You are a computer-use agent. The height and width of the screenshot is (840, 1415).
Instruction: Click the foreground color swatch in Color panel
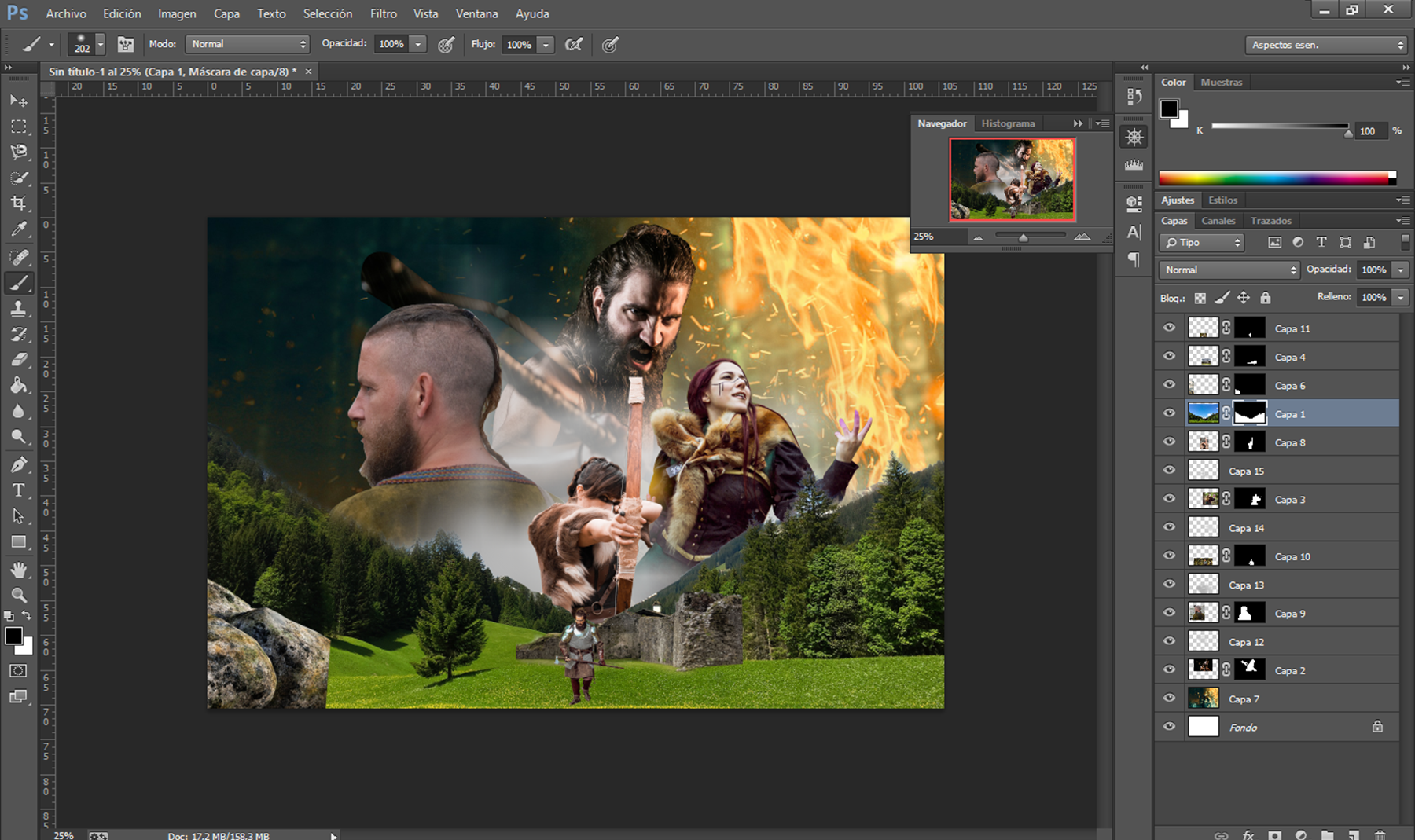point(1169,109)
